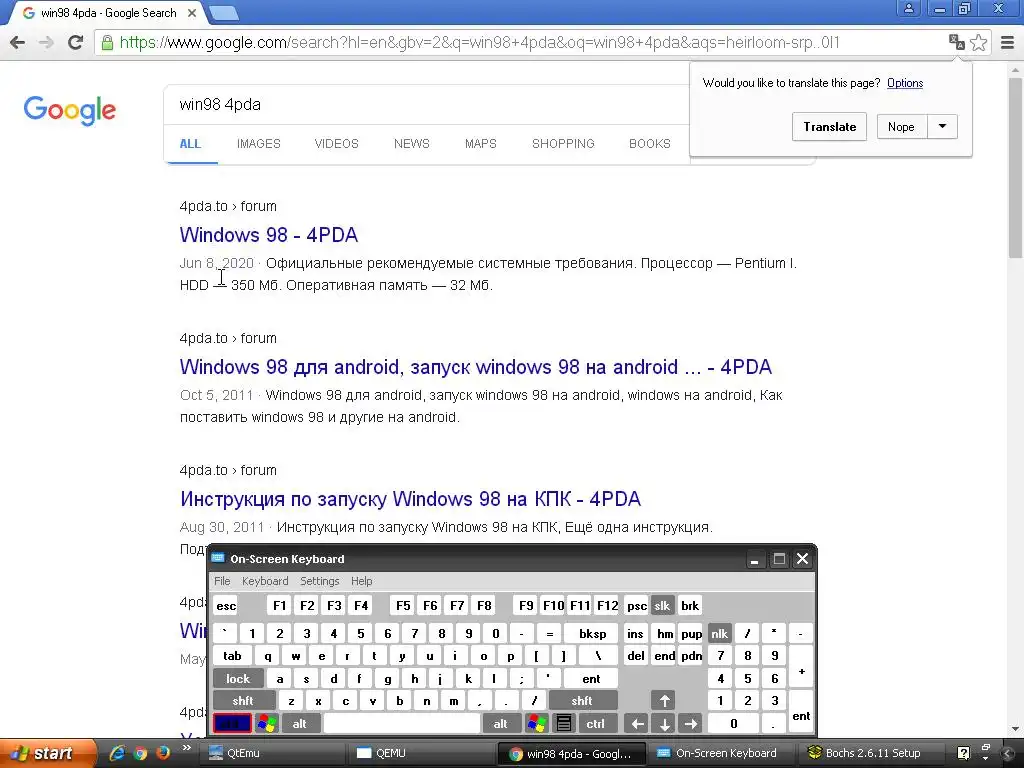Open Windows 98 для android result link
1024x768 pixels.
pyautogui.click(x=475, y=367)
